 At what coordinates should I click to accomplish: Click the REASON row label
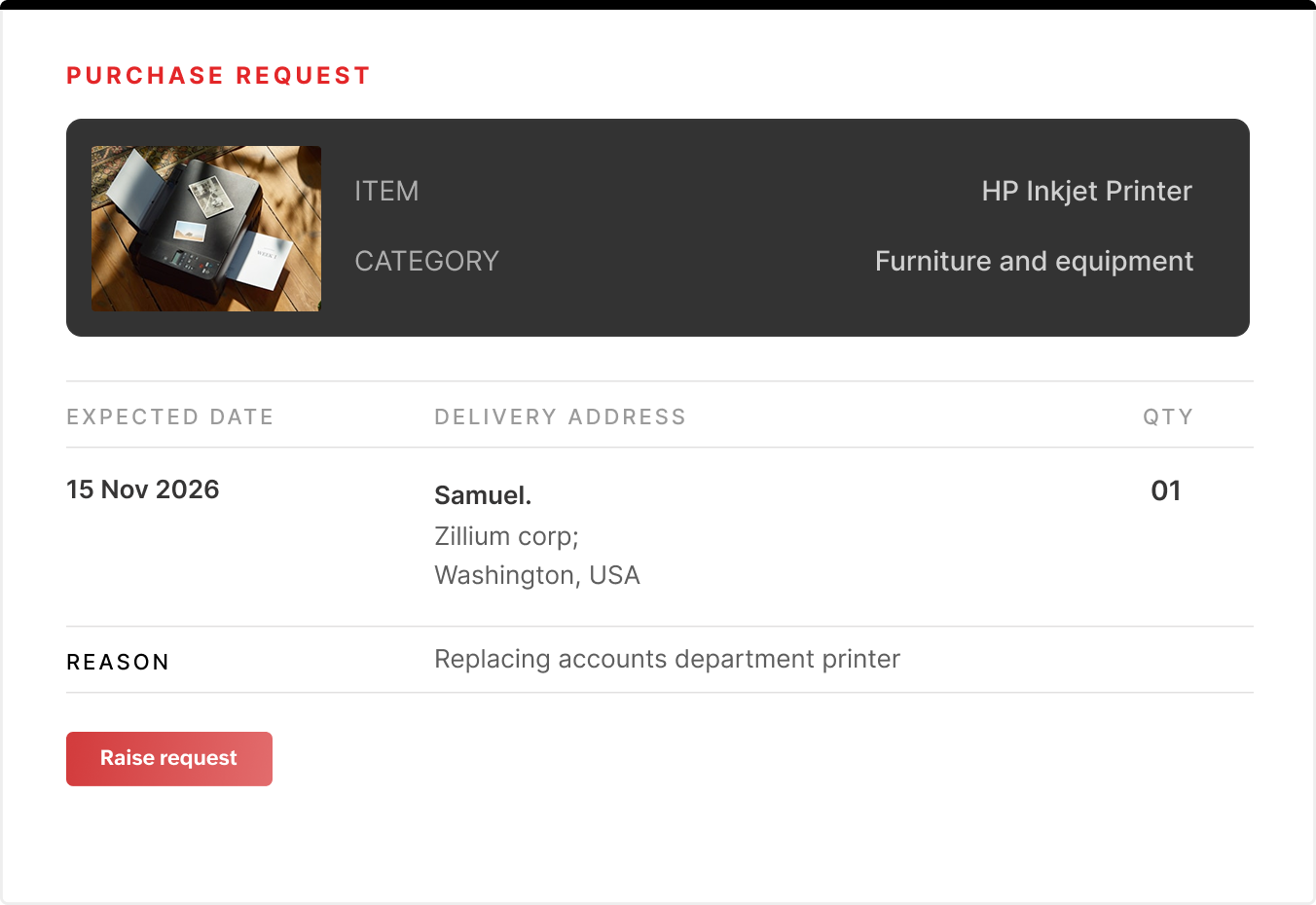tap(118, 662)
